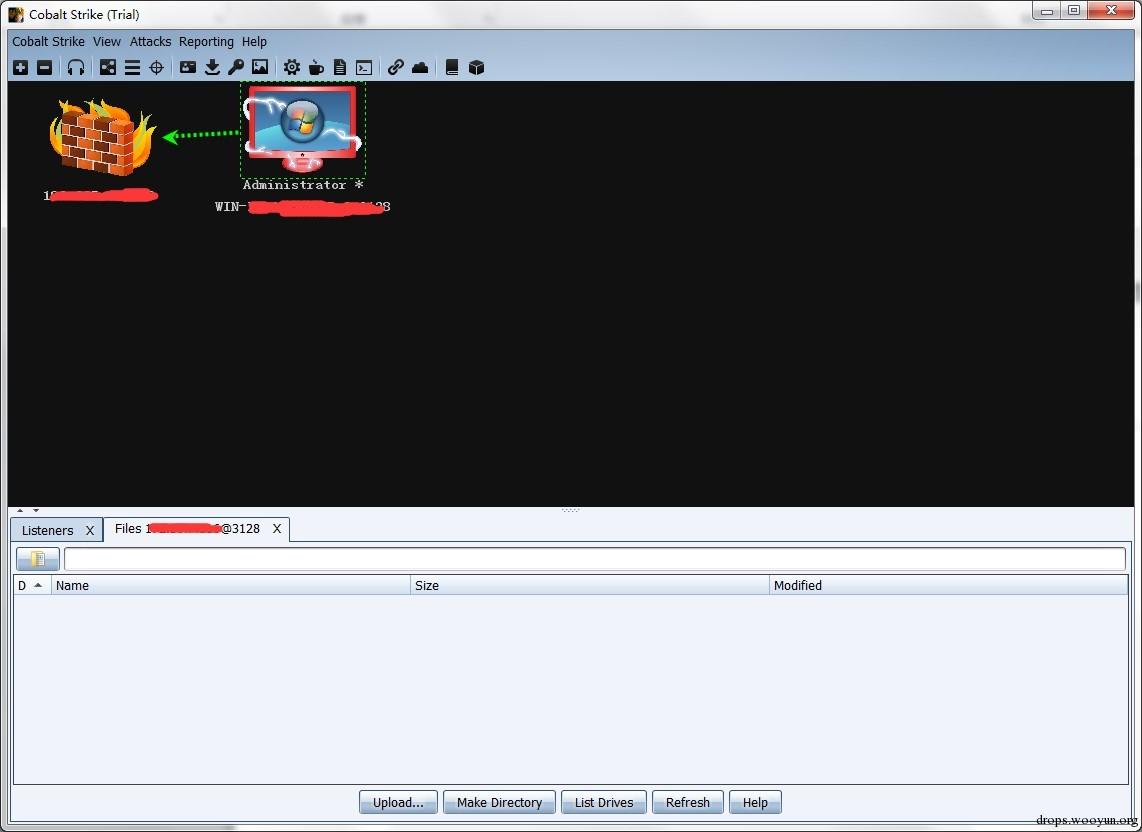Click the minus disconnect icon in the toolbar

(44, 68)
